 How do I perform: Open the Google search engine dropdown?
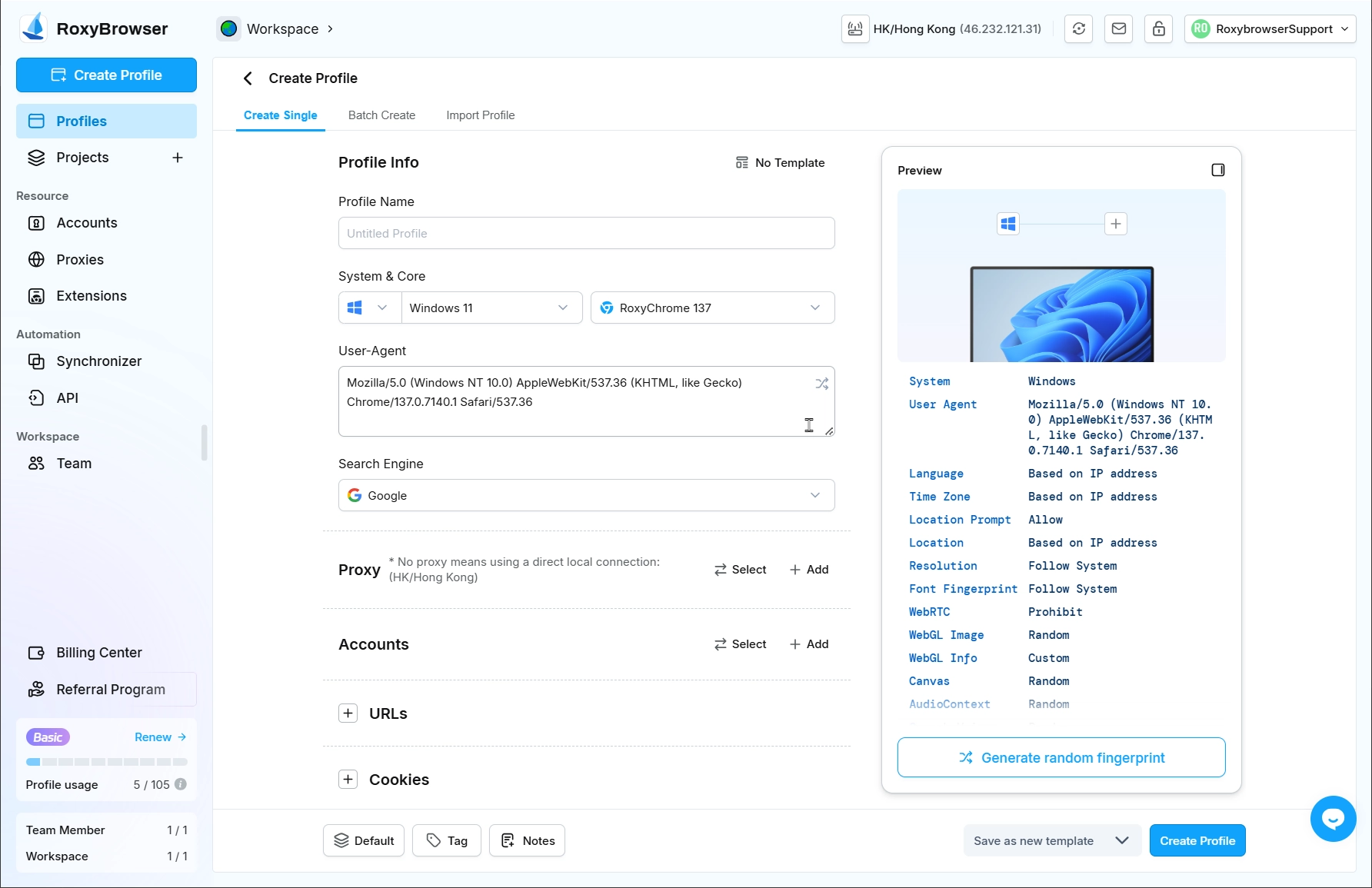[586, 495]
